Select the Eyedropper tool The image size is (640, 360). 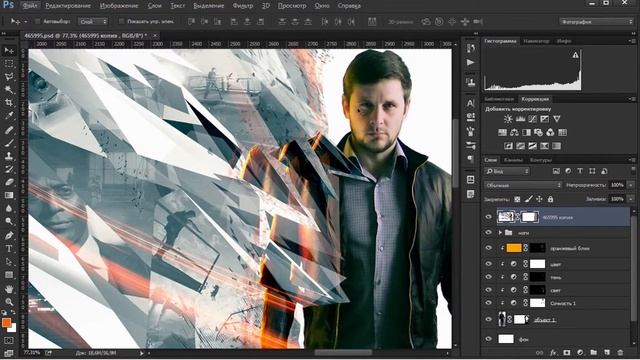click(x=9, y=116)
